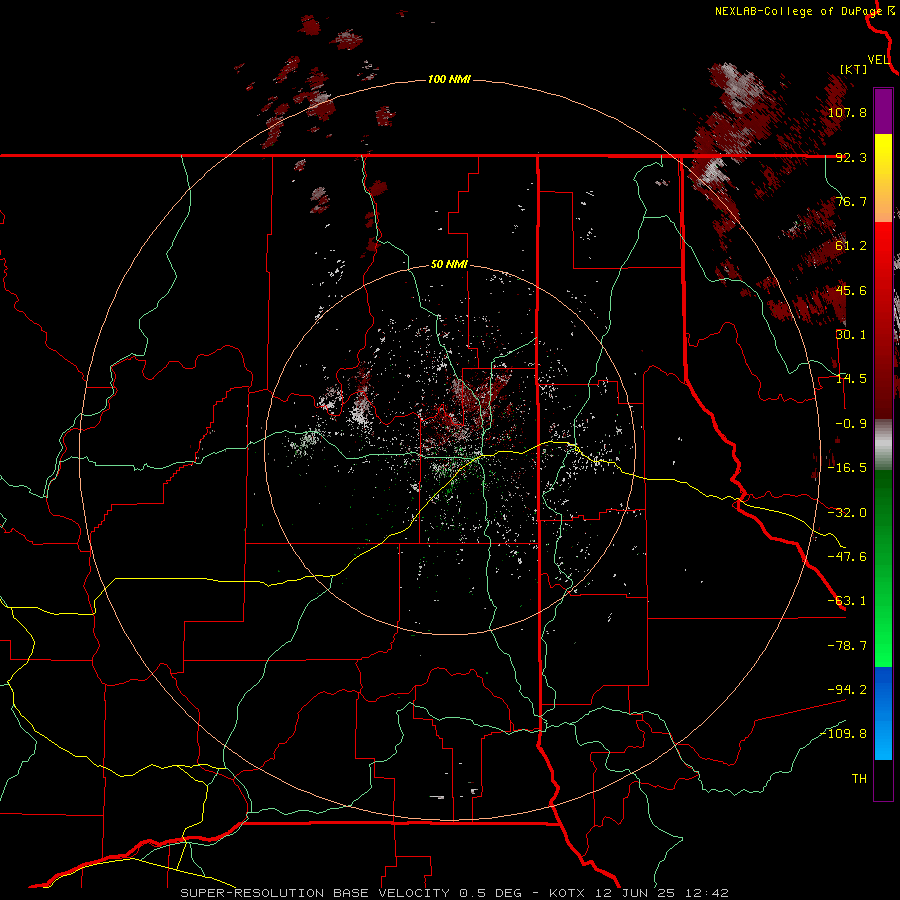
Task: Click the TH threshold label
Action: 859,779
